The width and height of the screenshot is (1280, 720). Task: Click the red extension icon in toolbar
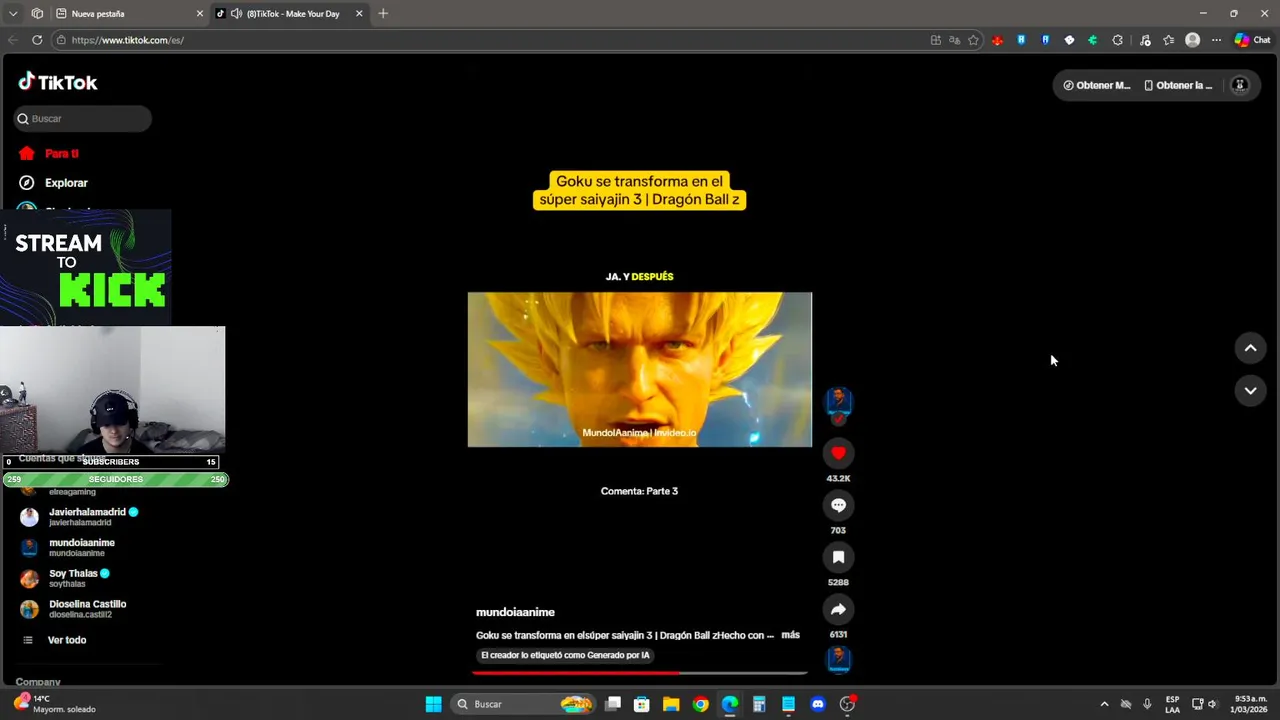997,40
